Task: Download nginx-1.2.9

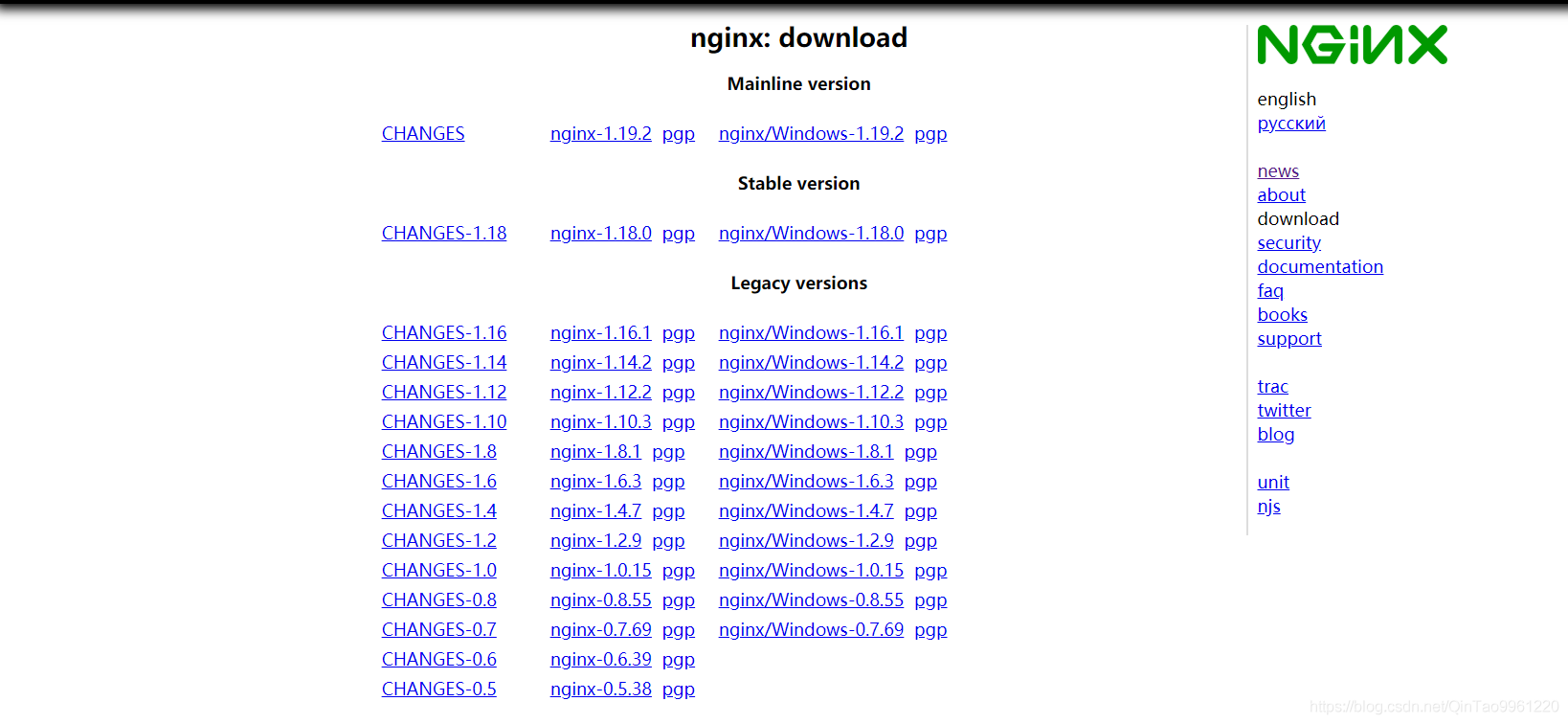Action: pyautogui.click(x=595, y=541)
